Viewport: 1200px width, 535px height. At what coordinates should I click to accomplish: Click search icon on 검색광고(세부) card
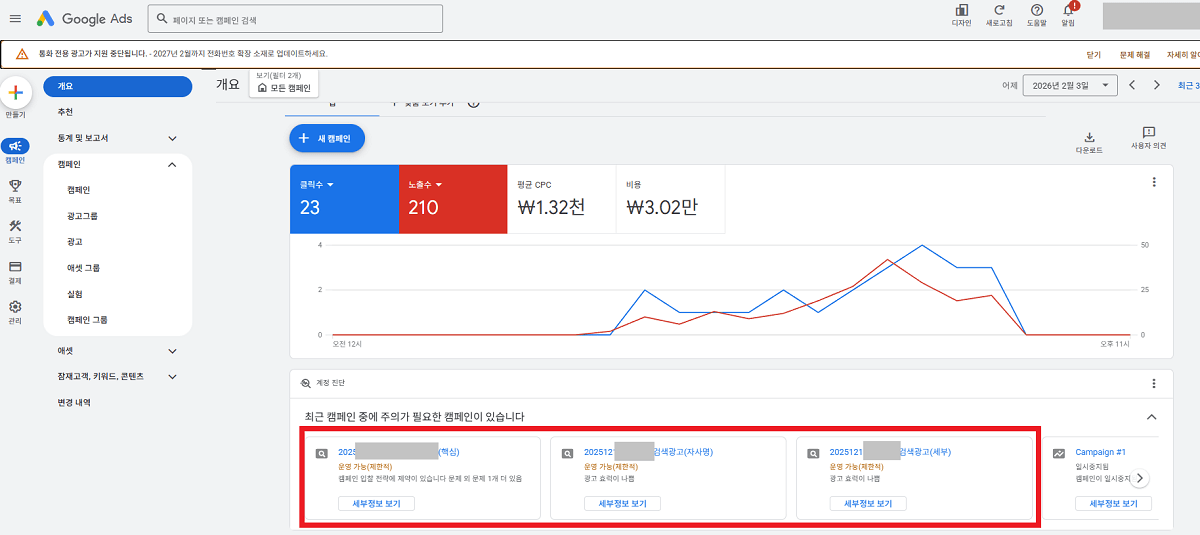tap(813, 453)
